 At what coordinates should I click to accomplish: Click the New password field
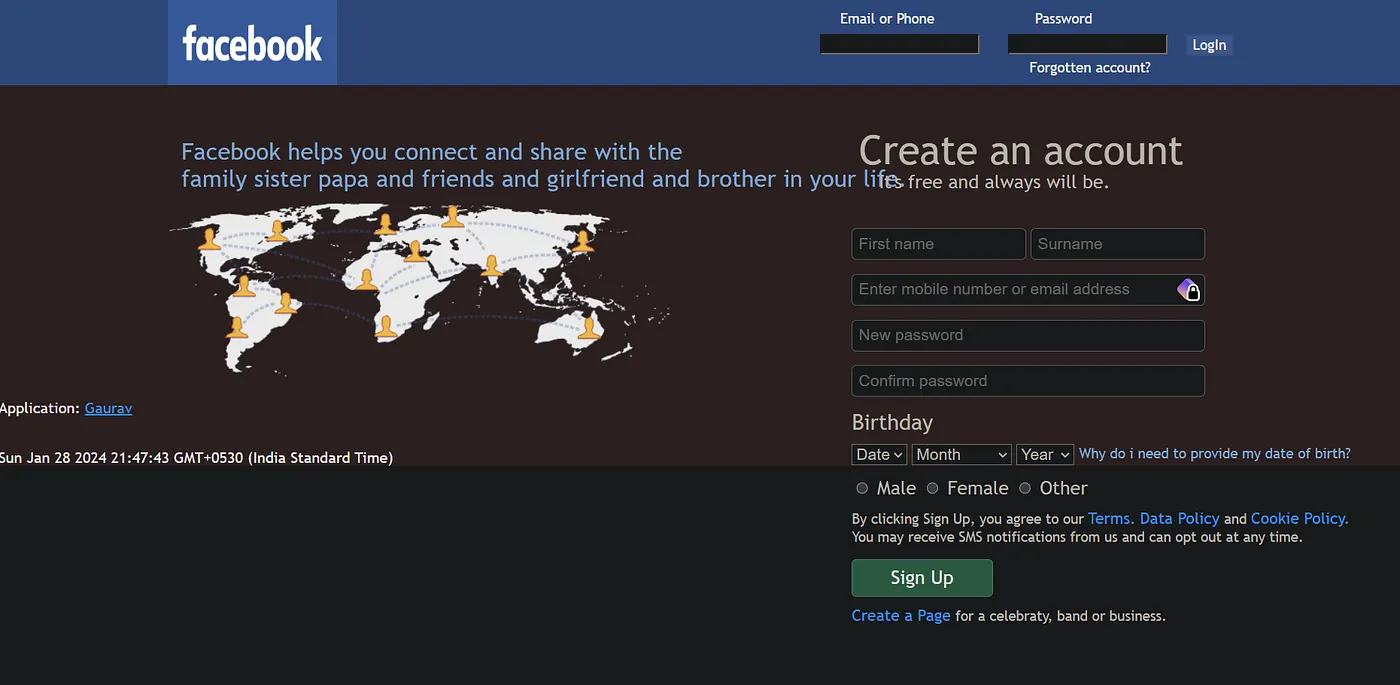click(1028, 335)
